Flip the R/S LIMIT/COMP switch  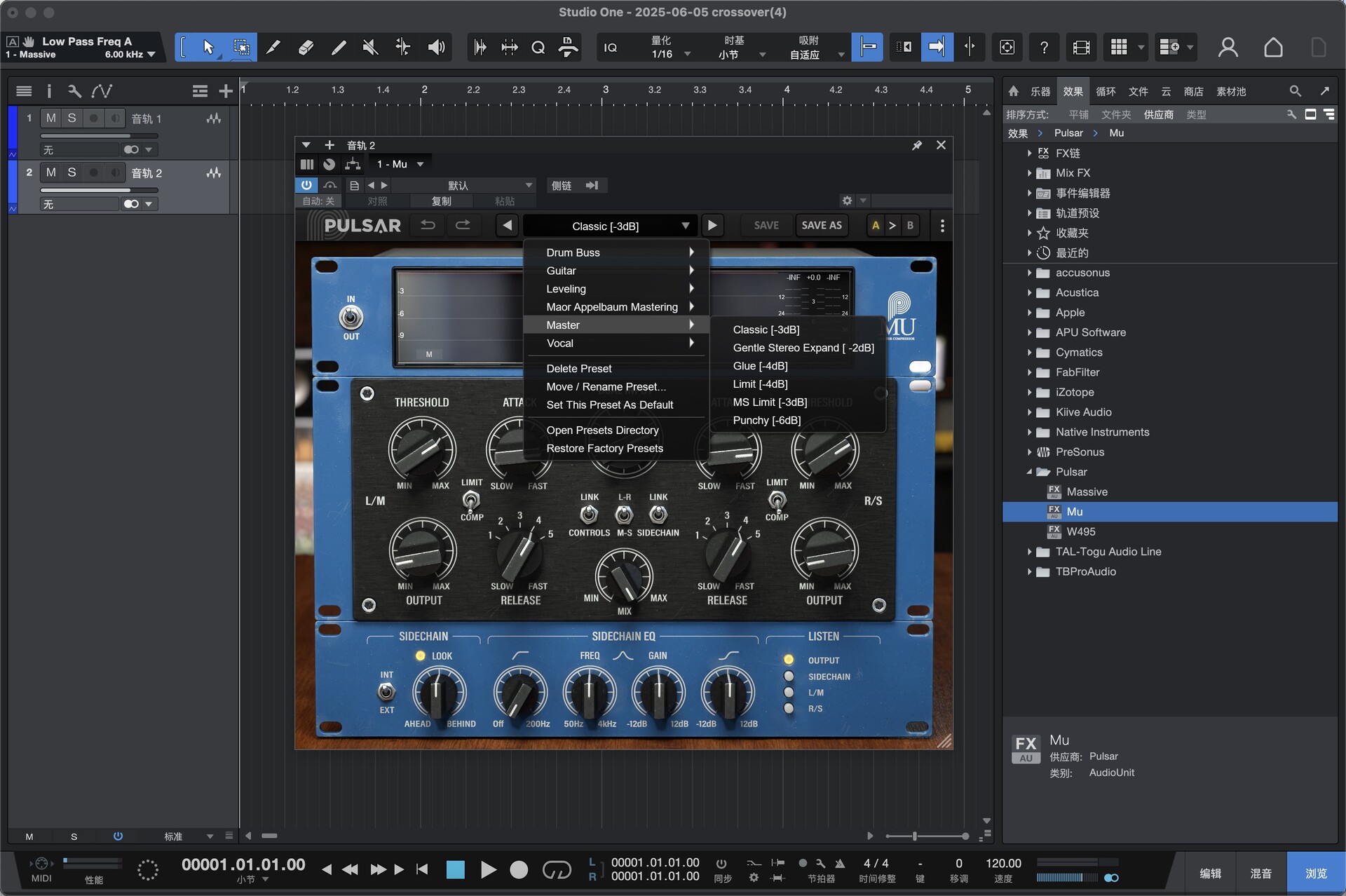pyautogui.click(x=777, y=500)
